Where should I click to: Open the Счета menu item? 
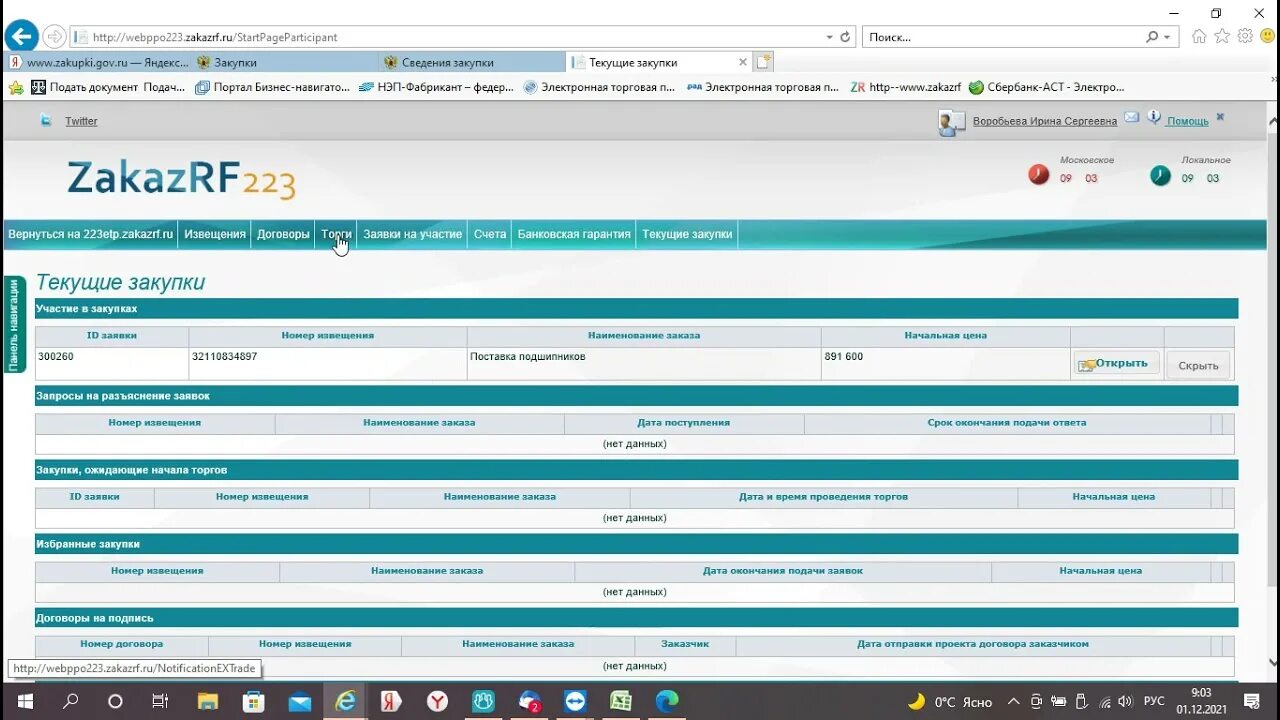coord(490,234)
